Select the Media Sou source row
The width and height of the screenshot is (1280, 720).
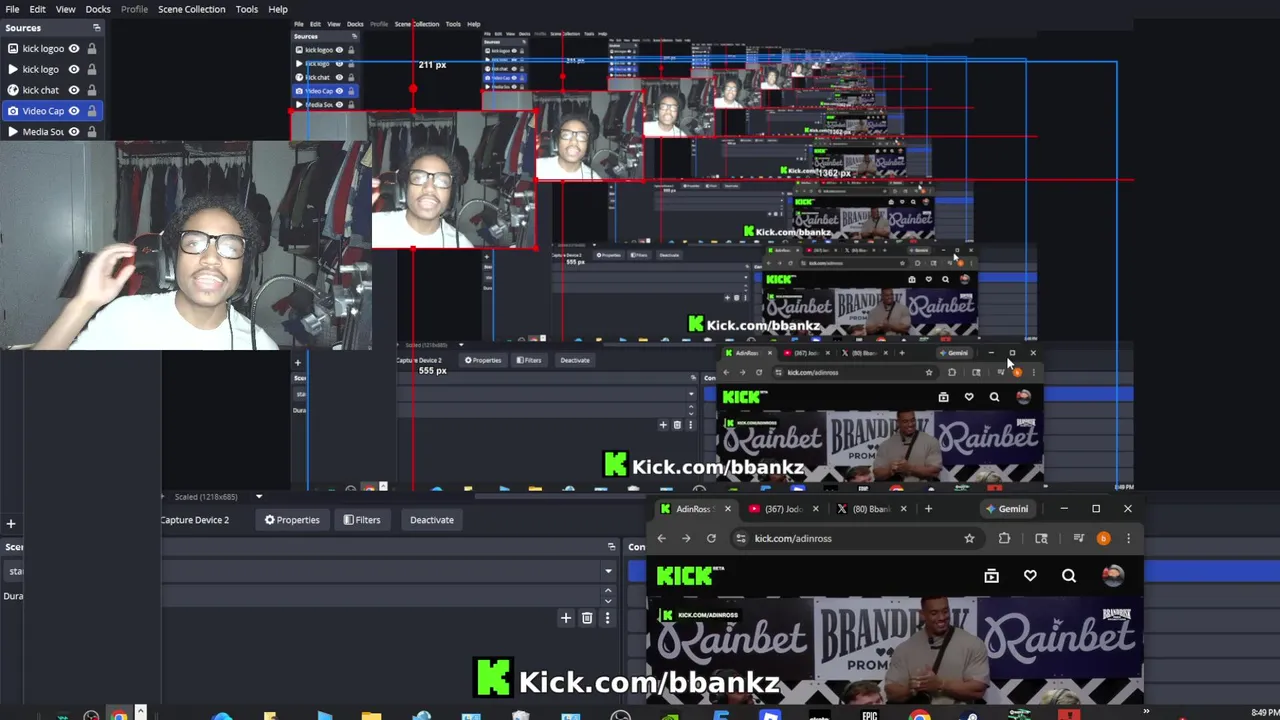pyautogui.click(x=52, y=132)
